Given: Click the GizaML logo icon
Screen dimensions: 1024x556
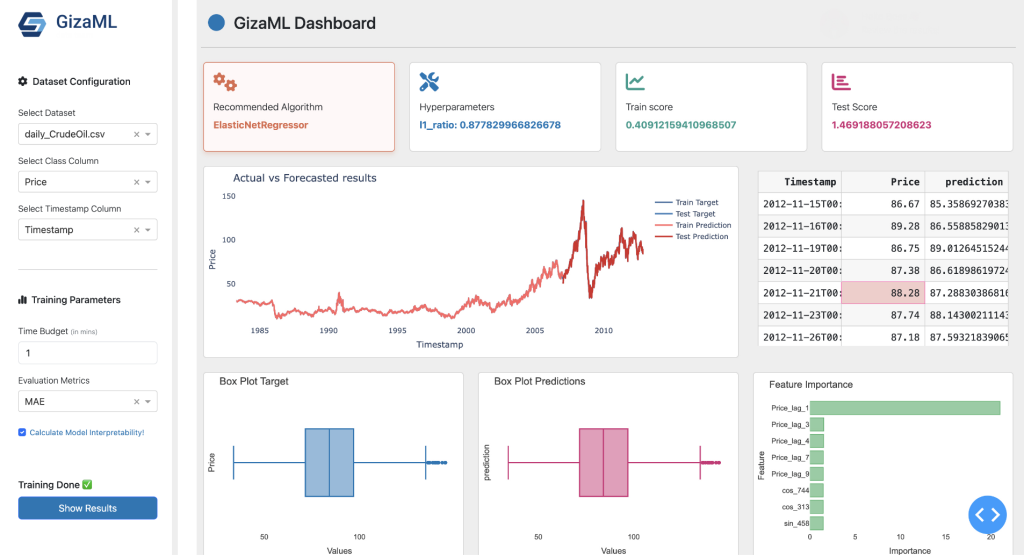Looking at the screenshot, I should pos(32,24).
